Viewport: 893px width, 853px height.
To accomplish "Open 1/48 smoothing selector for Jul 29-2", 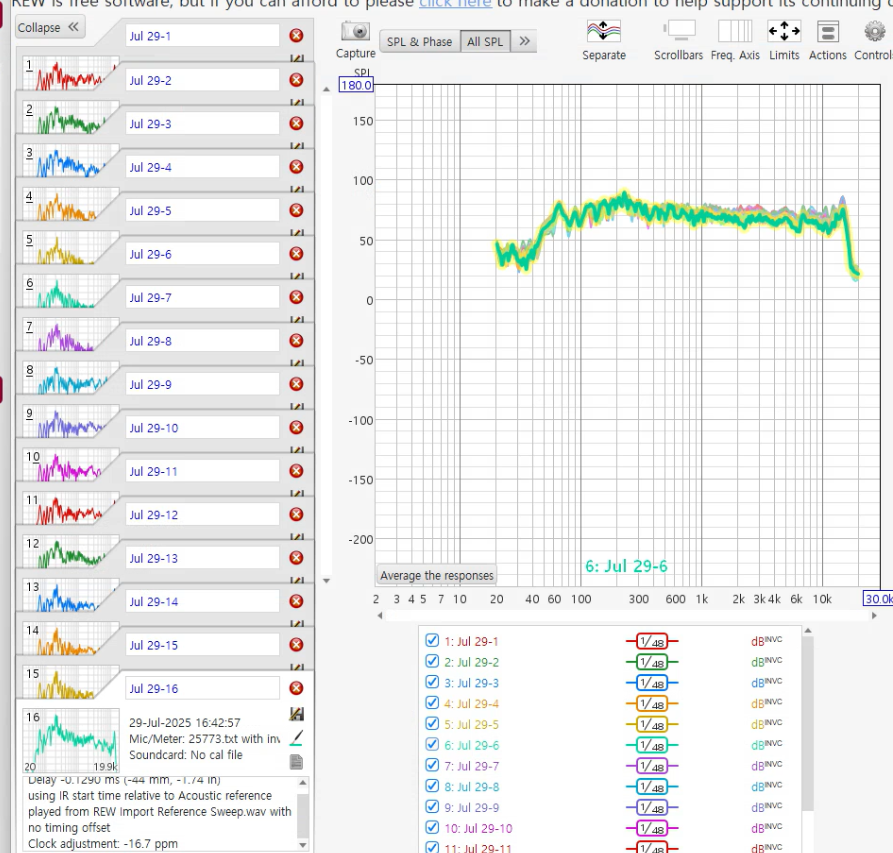I will (652, 662).
